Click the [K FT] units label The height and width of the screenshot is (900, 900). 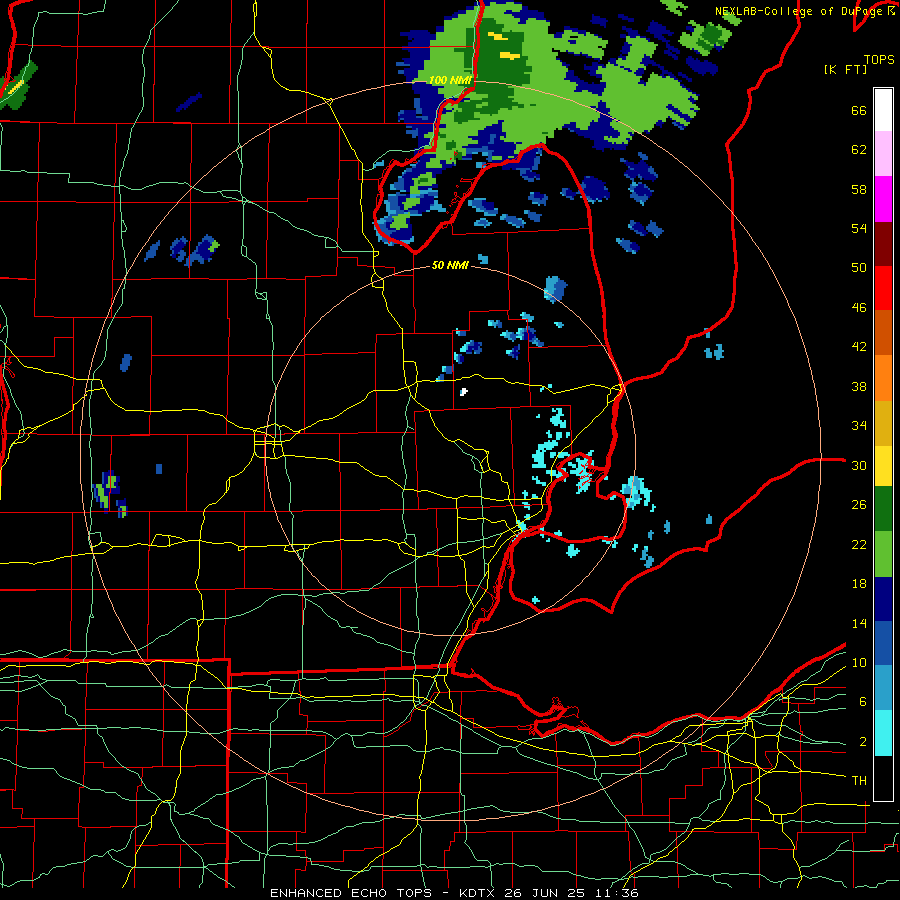point(845,69)
